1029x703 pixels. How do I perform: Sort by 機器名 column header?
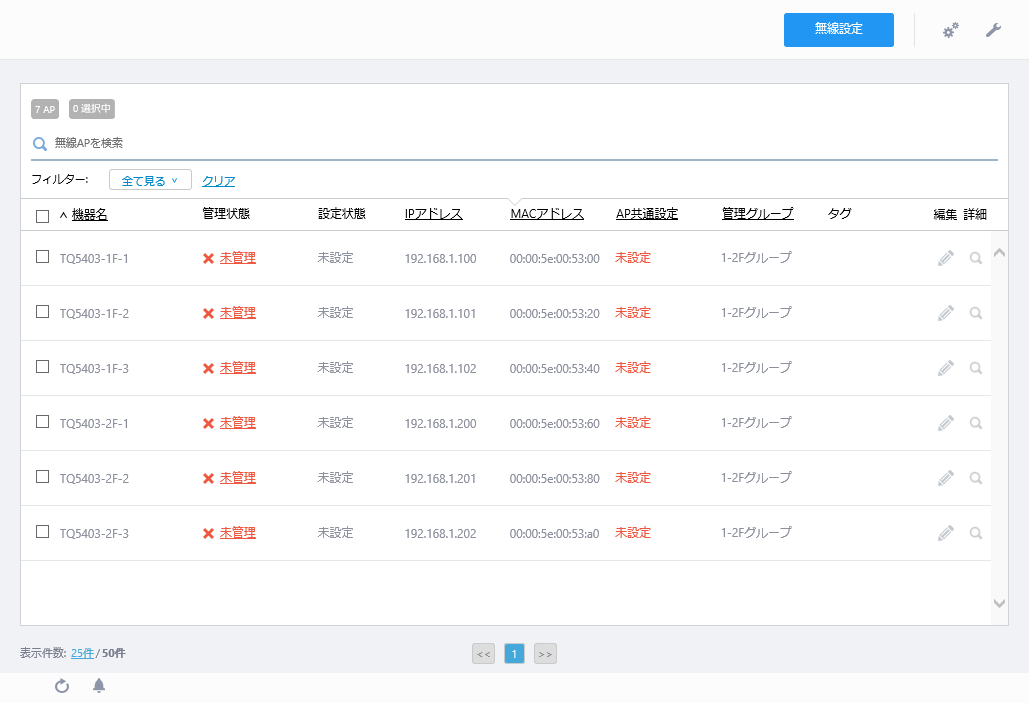89,215
